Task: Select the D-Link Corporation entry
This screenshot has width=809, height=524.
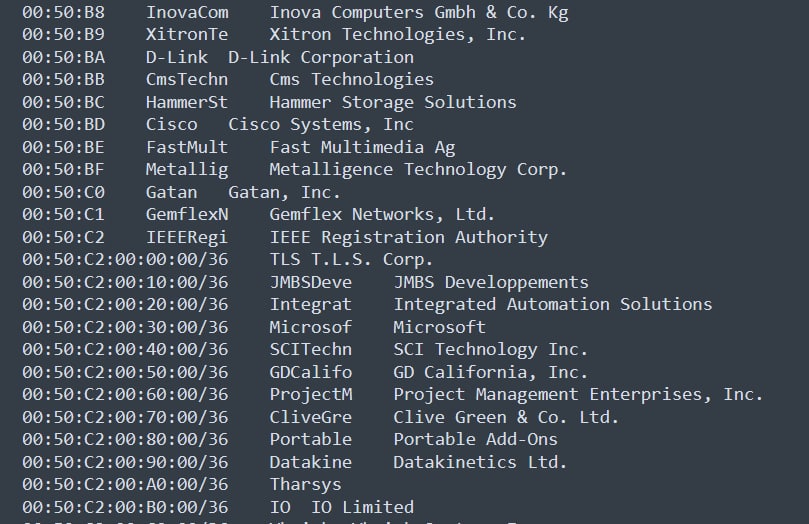Action: click(x=320, y=57)
